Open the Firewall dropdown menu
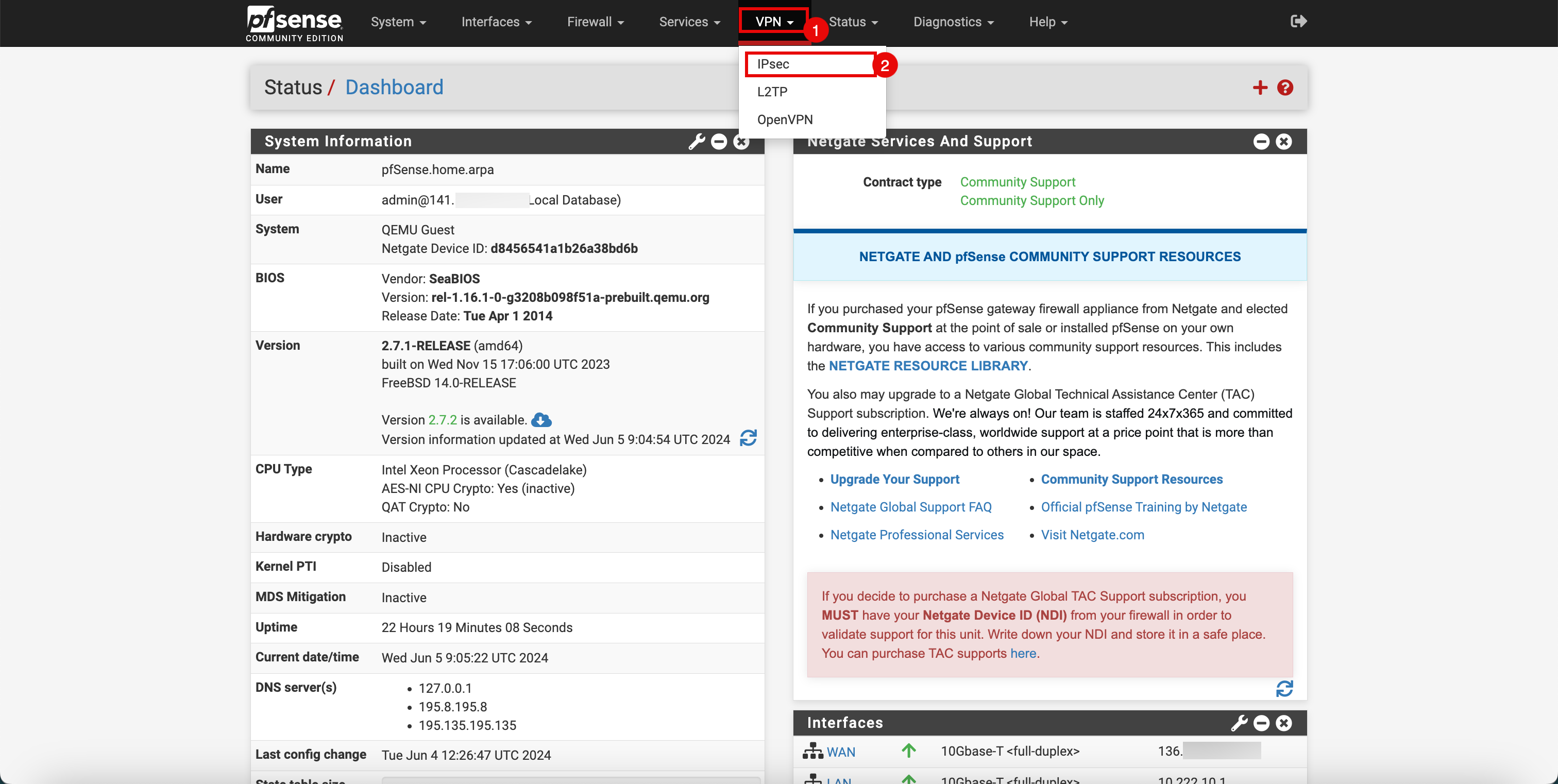This screenshot has width=1558, height=784. pos(595,22)
